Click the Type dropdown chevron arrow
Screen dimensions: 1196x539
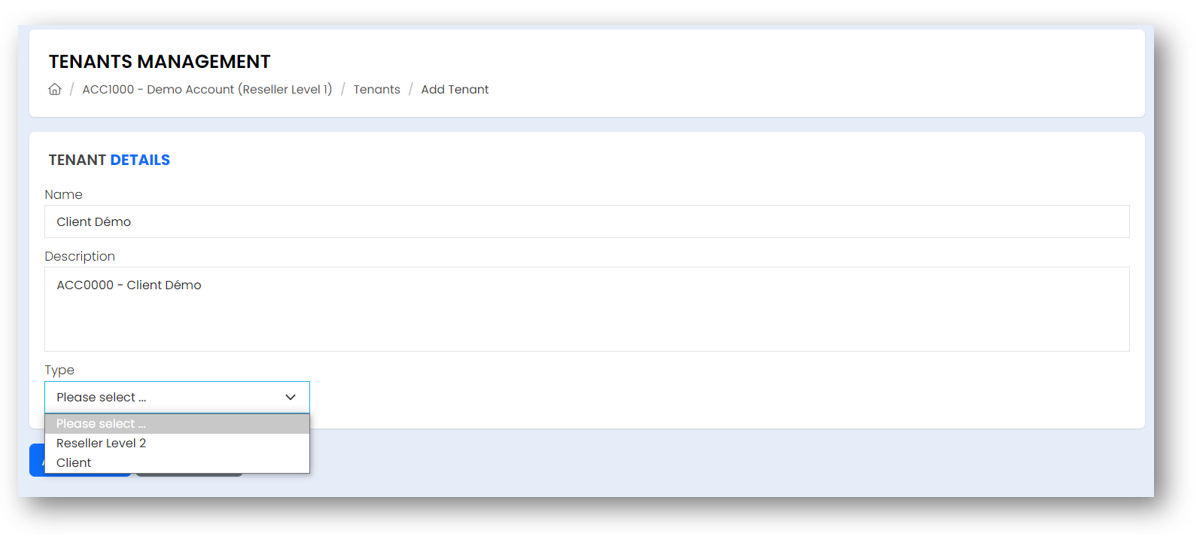[x=290, y=397]
